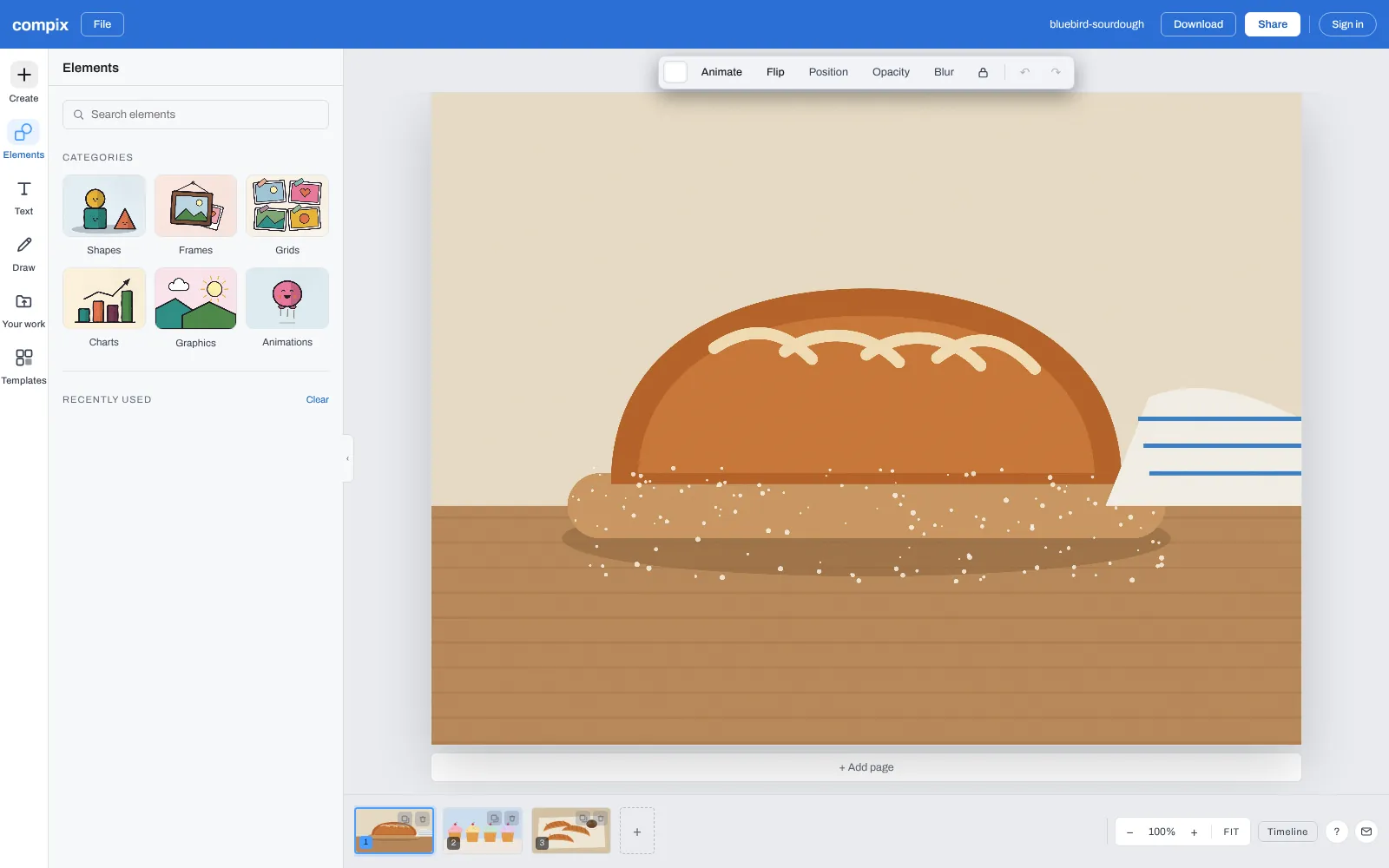Zoom in with the plus button
1389x868 pixels.
pyautogui.click(x=1194, y=832)
